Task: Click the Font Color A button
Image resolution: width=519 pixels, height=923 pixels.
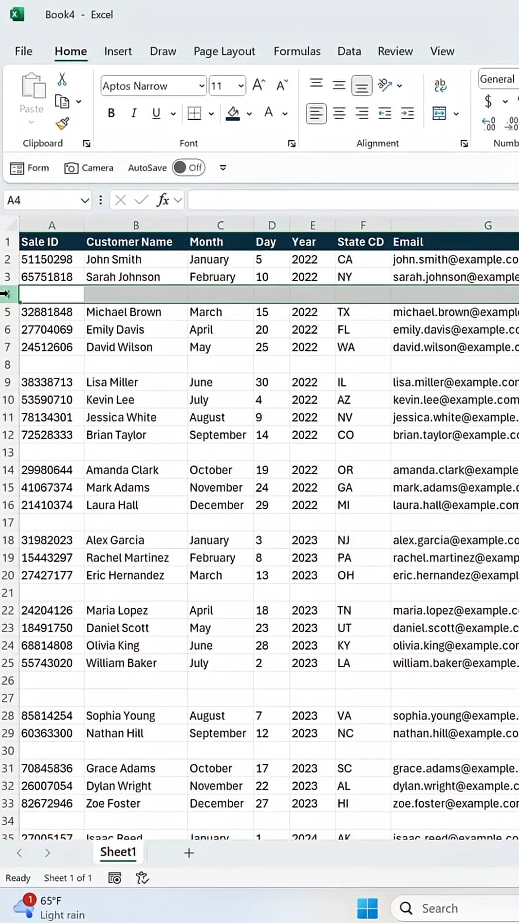Action: (x=269, y=112)
